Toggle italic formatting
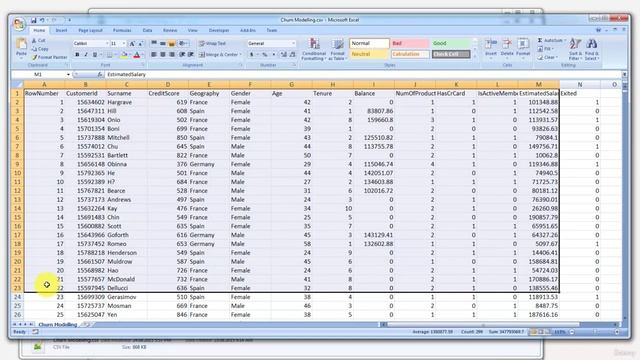The width and height of the screenshot is (640, 360). pyautogui.click(x=86, y=54)
